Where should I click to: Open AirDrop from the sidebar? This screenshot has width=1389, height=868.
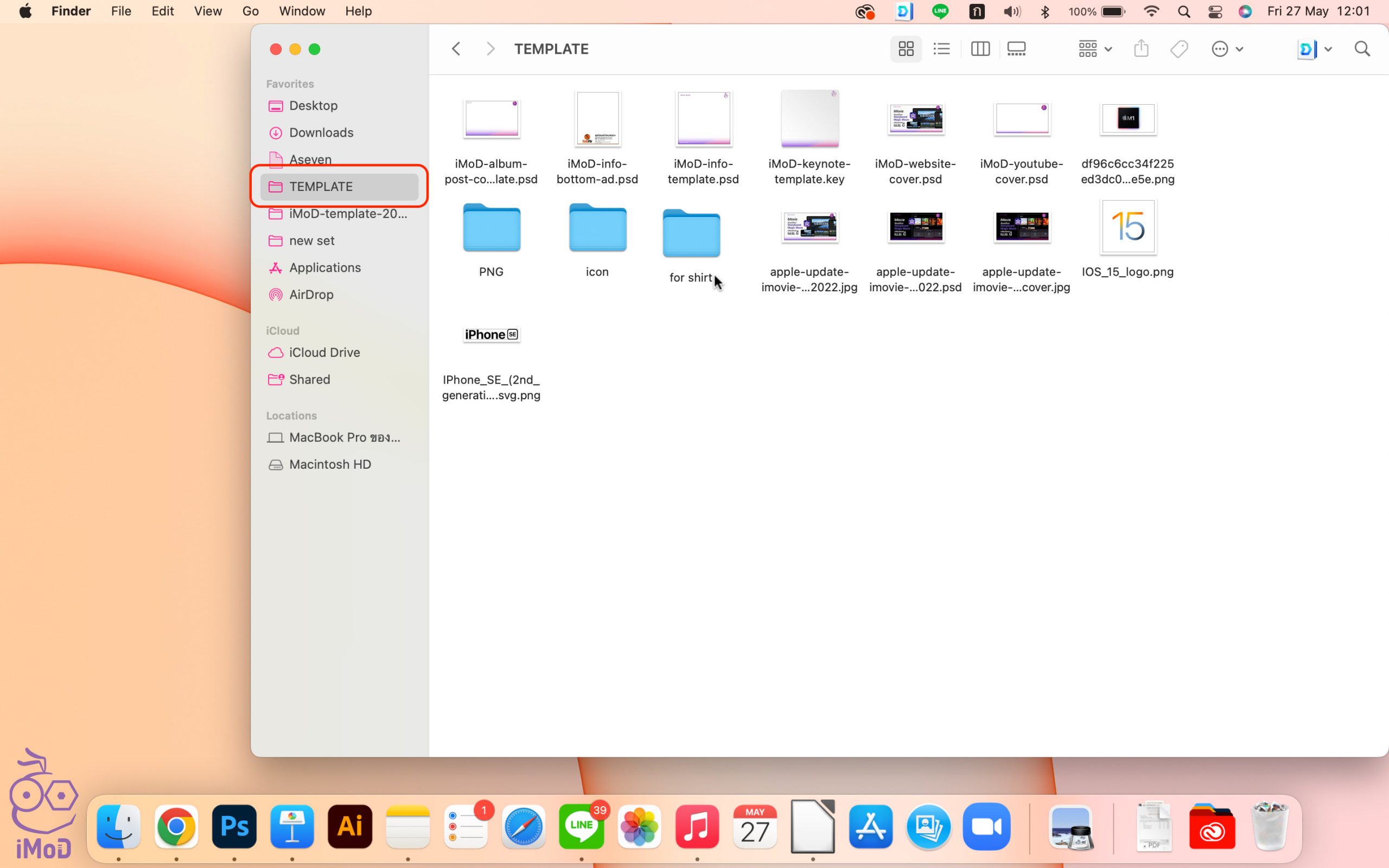point(310,295)
